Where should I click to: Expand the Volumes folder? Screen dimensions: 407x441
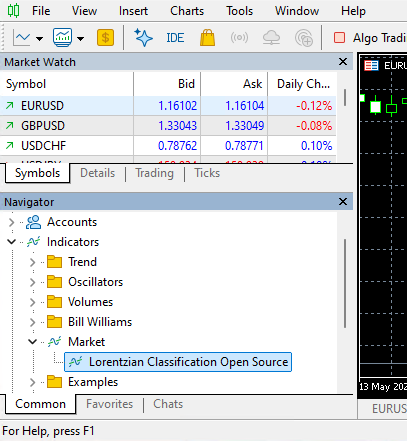(x=32, y=302)
